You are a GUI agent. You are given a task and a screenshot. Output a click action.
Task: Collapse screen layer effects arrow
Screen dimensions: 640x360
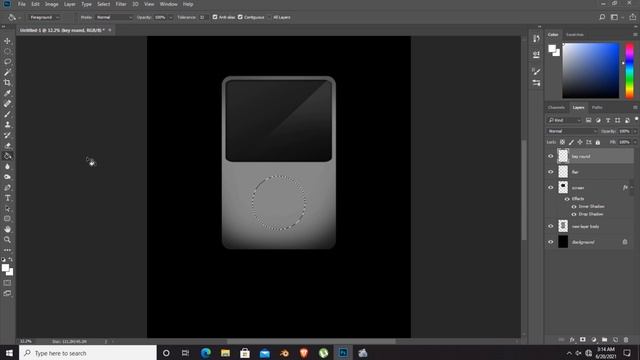click(x=631, y=187)
